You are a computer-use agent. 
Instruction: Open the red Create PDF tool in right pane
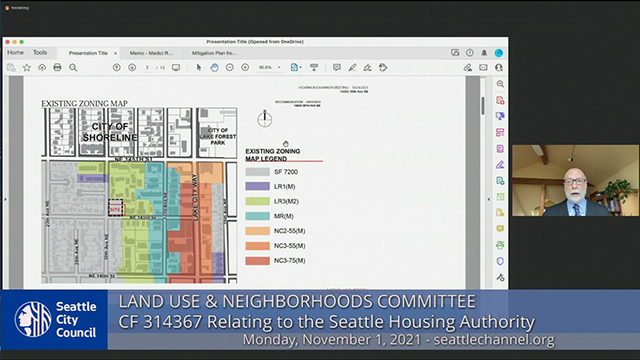click(x=500, y=100)
